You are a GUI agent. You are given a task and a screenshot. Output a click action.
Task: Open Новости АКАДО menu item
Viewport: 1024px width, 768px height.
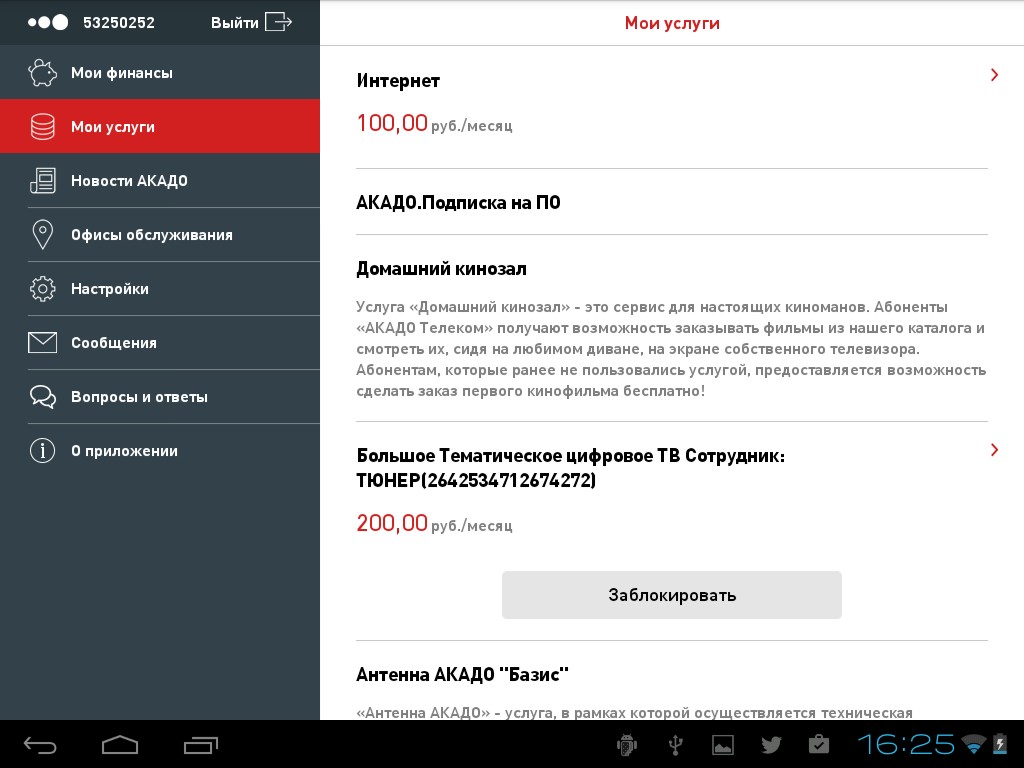[160, 180]
